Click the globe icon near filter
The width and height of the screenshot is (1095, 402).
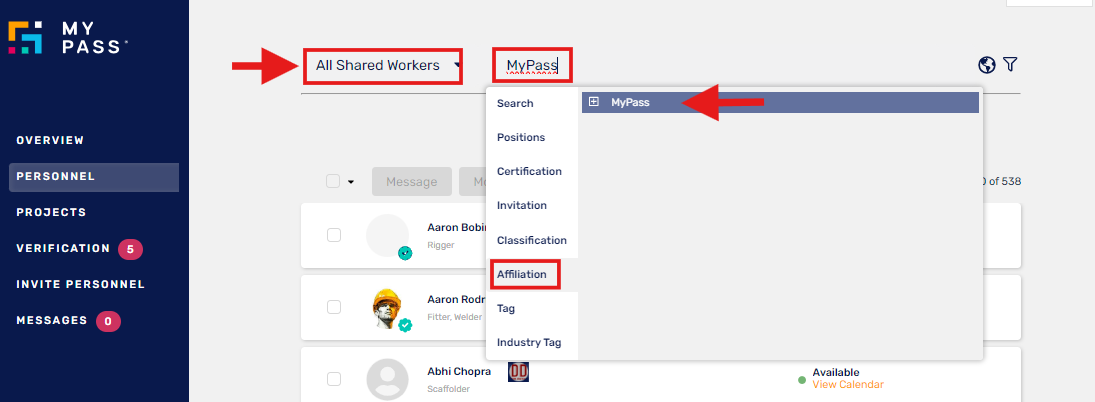[x=987, y=65]
